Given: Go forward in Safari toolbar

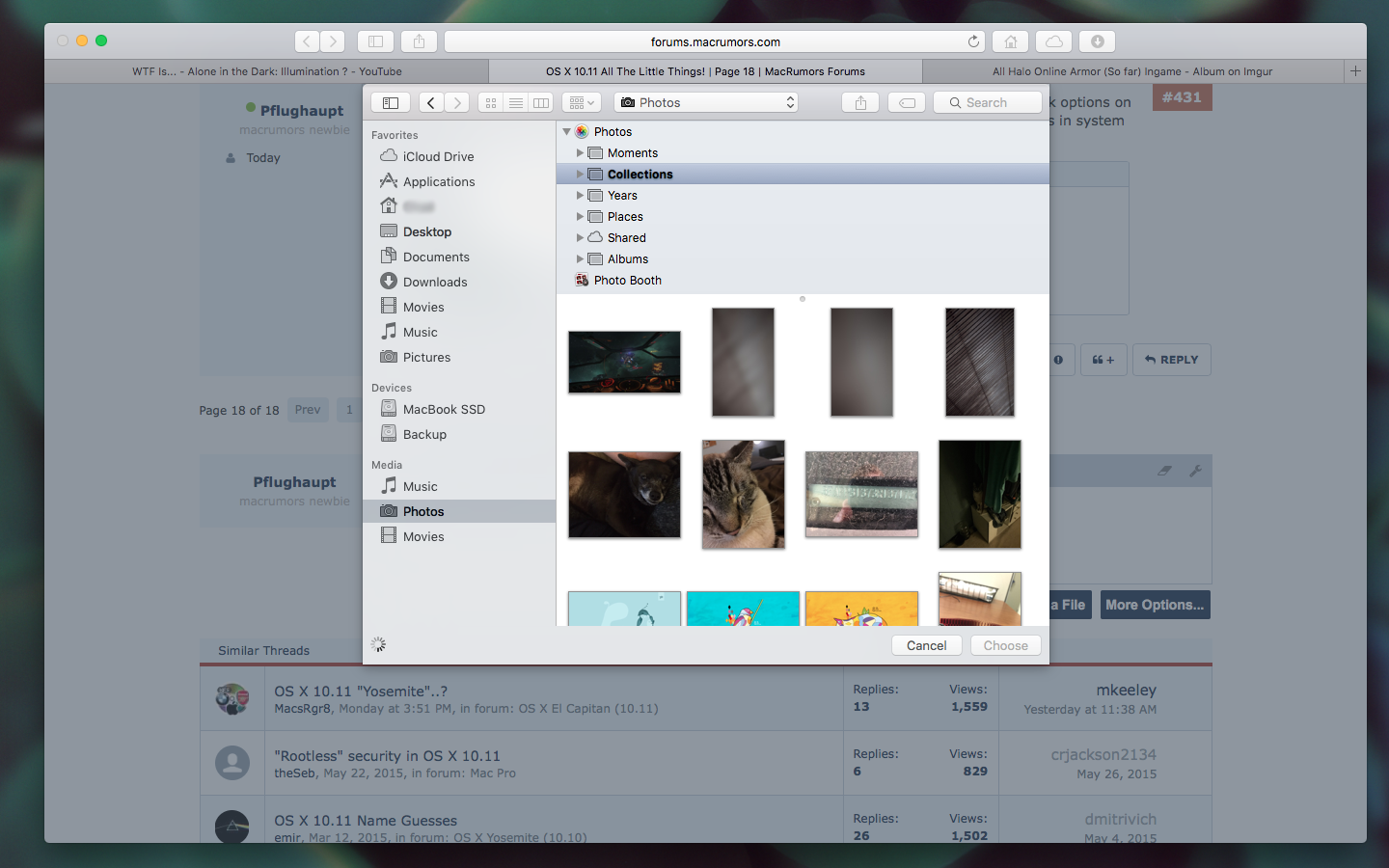Looking at the screenshot, I should [333, 41].
